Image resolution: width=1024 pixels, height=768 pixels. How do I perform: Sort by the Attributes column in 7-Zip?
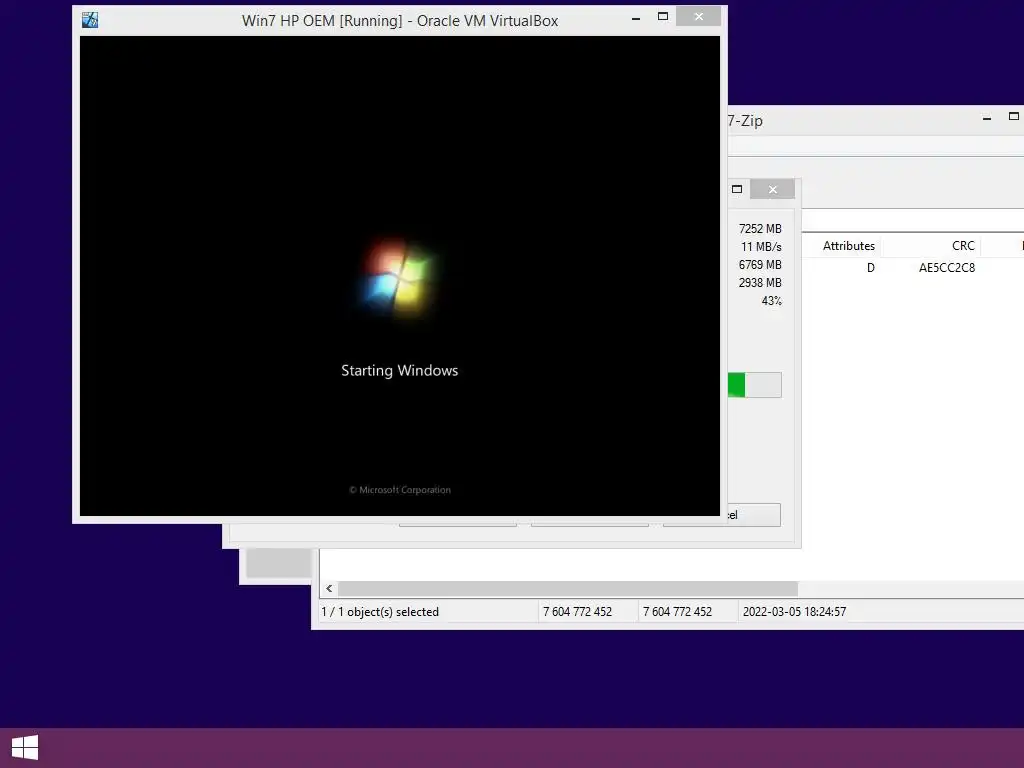pyautogui.click(x=848, y=246)
